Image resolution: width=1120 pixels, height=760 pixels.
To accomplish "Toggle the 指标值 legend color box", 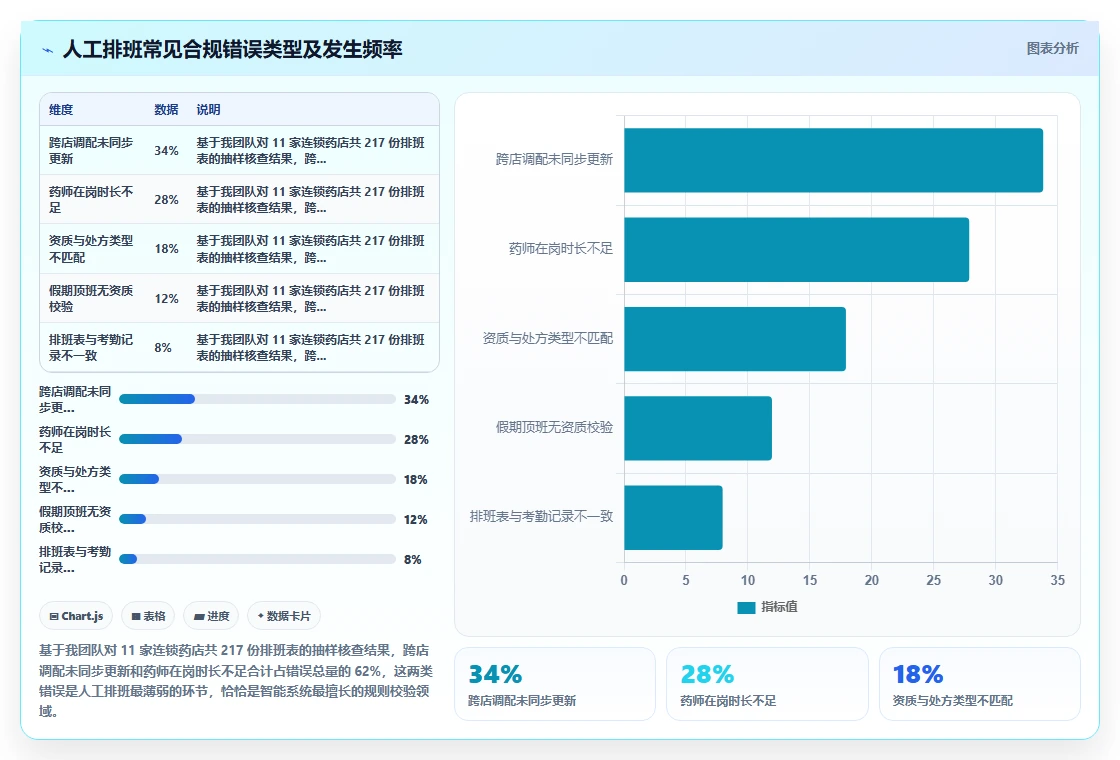I will [746, 607].
